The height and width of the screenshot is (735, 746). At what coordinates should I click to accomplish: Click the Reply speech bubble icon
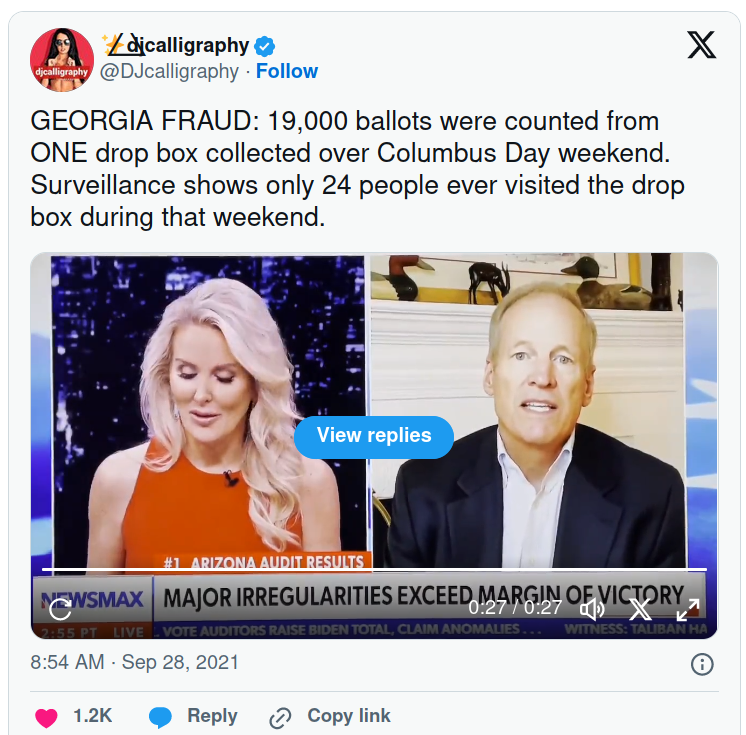[x=160, y=717]
